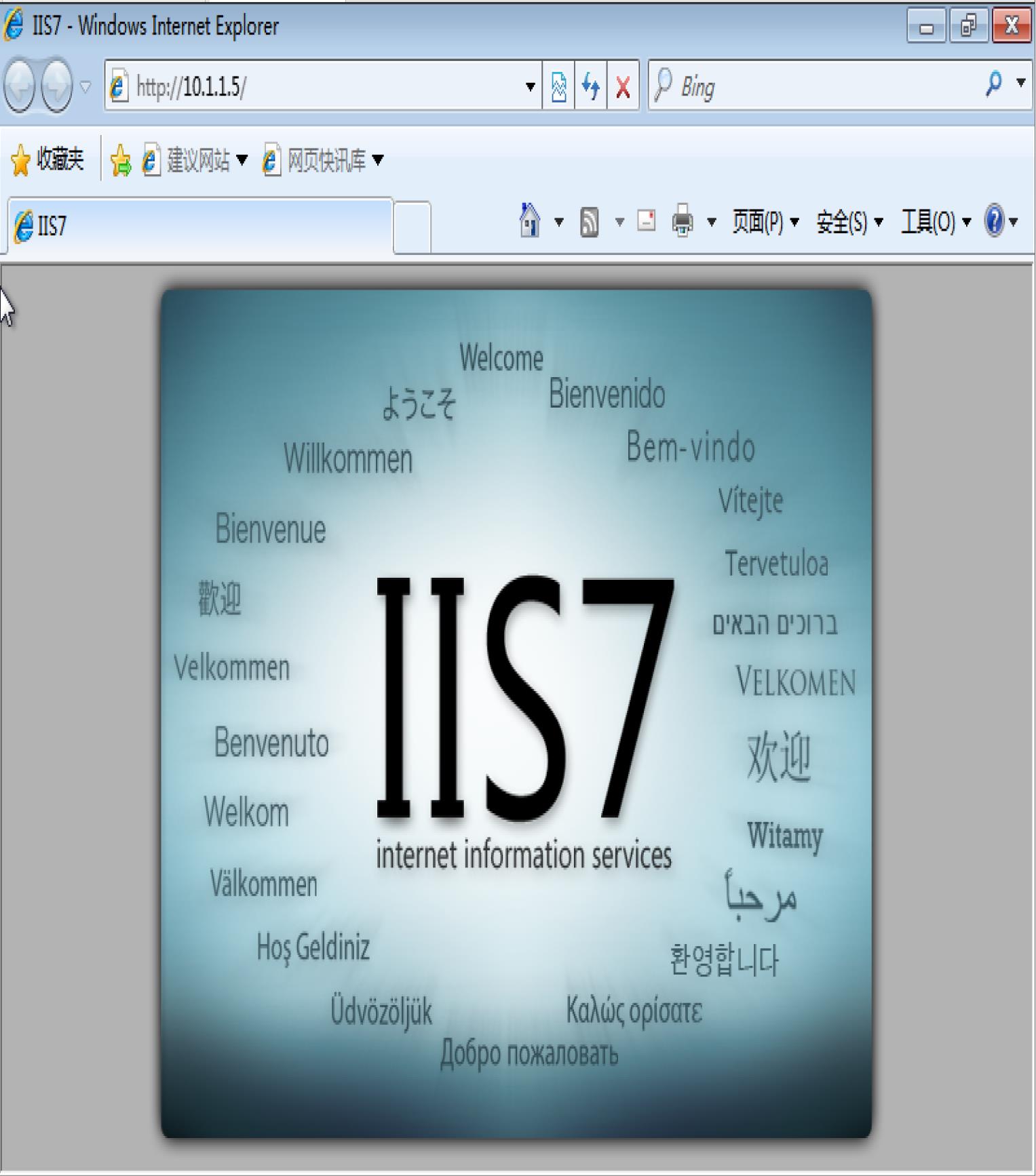Open the 页面(P) page menu
The width and height of the screenshot is (1036, 1176).
[766, 222]
